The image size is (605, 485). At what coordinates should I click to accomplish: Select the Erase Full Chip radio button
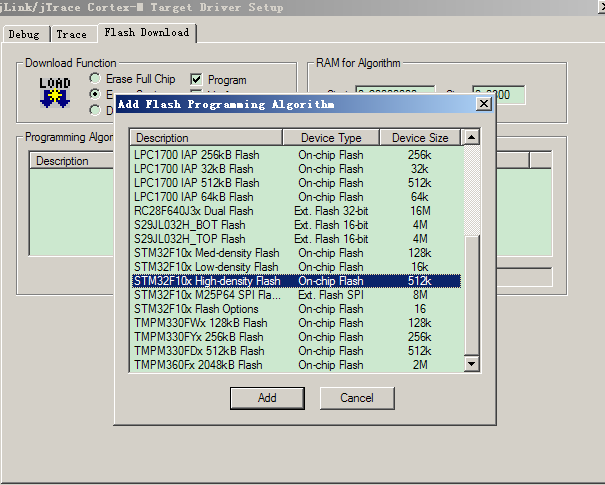95,79
